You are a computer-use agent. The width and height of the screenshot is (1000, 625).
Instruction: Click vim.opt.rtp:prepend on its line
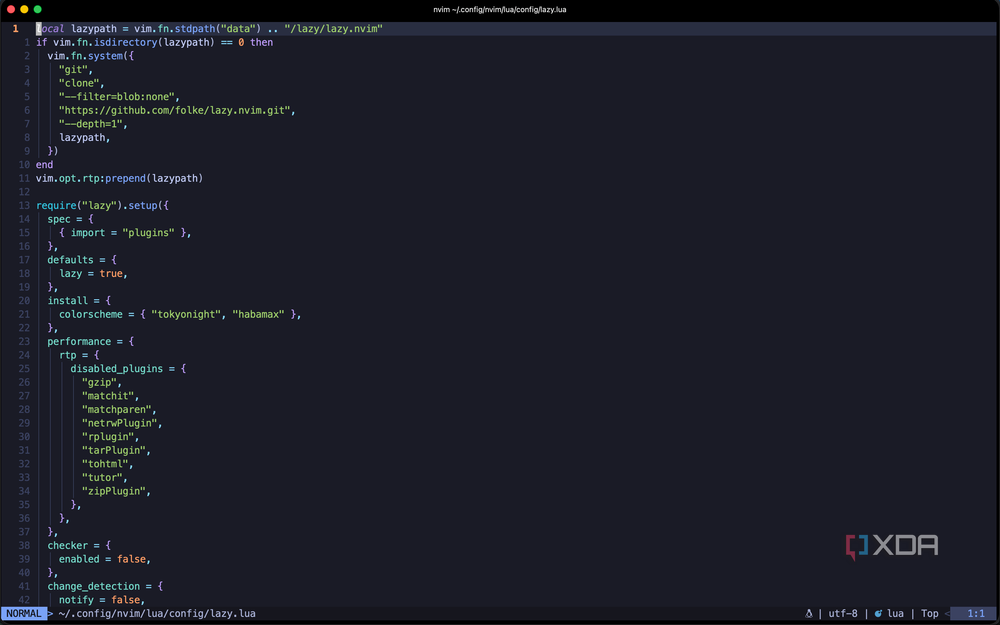91,178
